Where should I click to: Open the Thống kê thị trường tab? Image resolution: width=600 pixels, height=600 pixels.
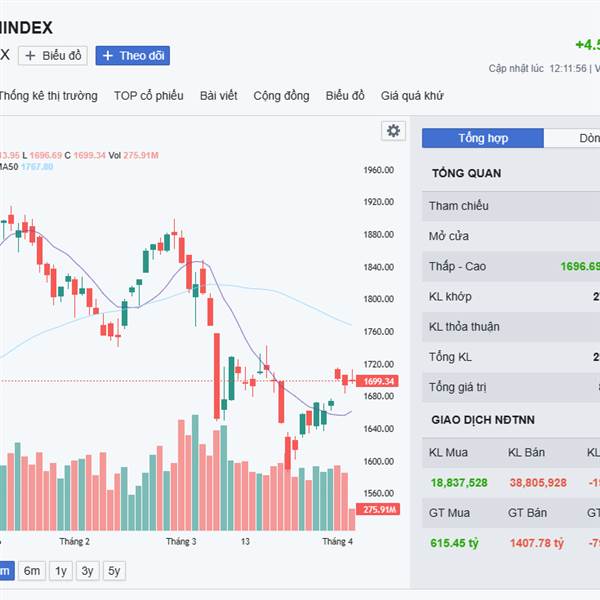pos(48,96)
